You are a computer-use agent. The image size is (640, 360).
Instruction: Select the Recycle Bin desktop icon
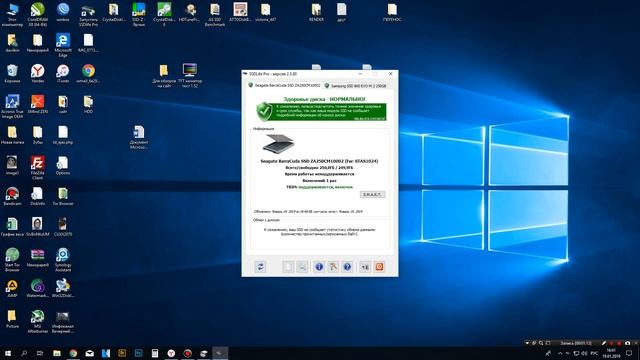[x=12, y=73]
